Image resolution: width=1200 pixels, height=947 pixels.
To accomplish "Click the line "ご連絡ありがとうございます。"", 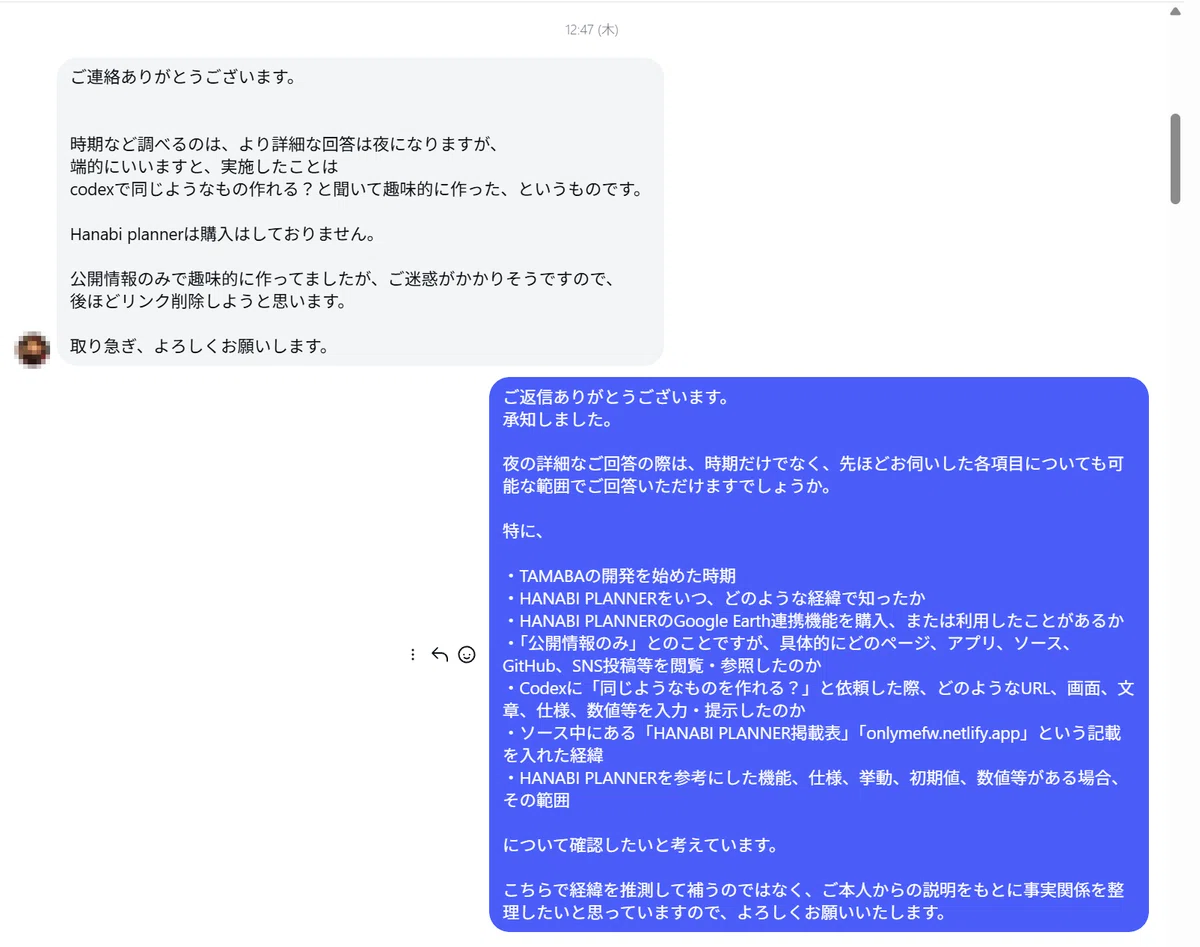I will coord(183,77).
